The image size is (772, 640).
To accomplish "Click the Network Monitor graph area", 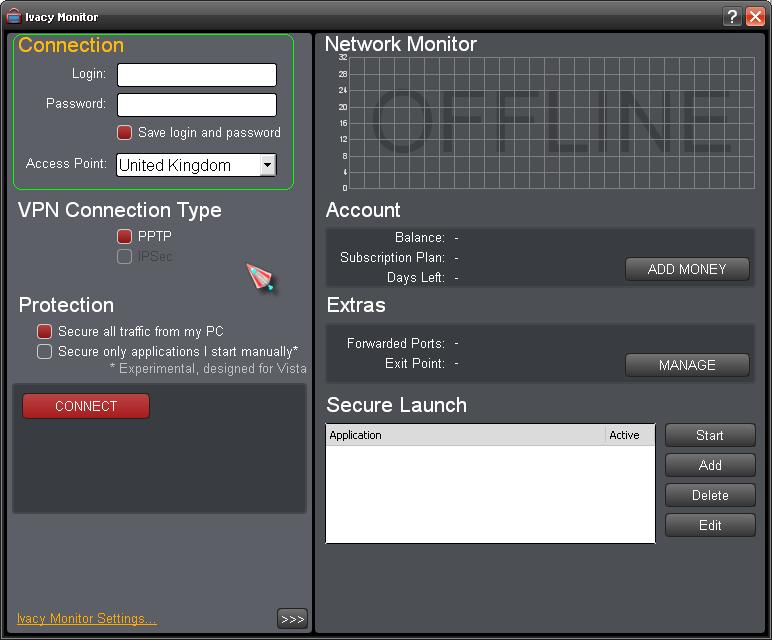I will (551, 123).
